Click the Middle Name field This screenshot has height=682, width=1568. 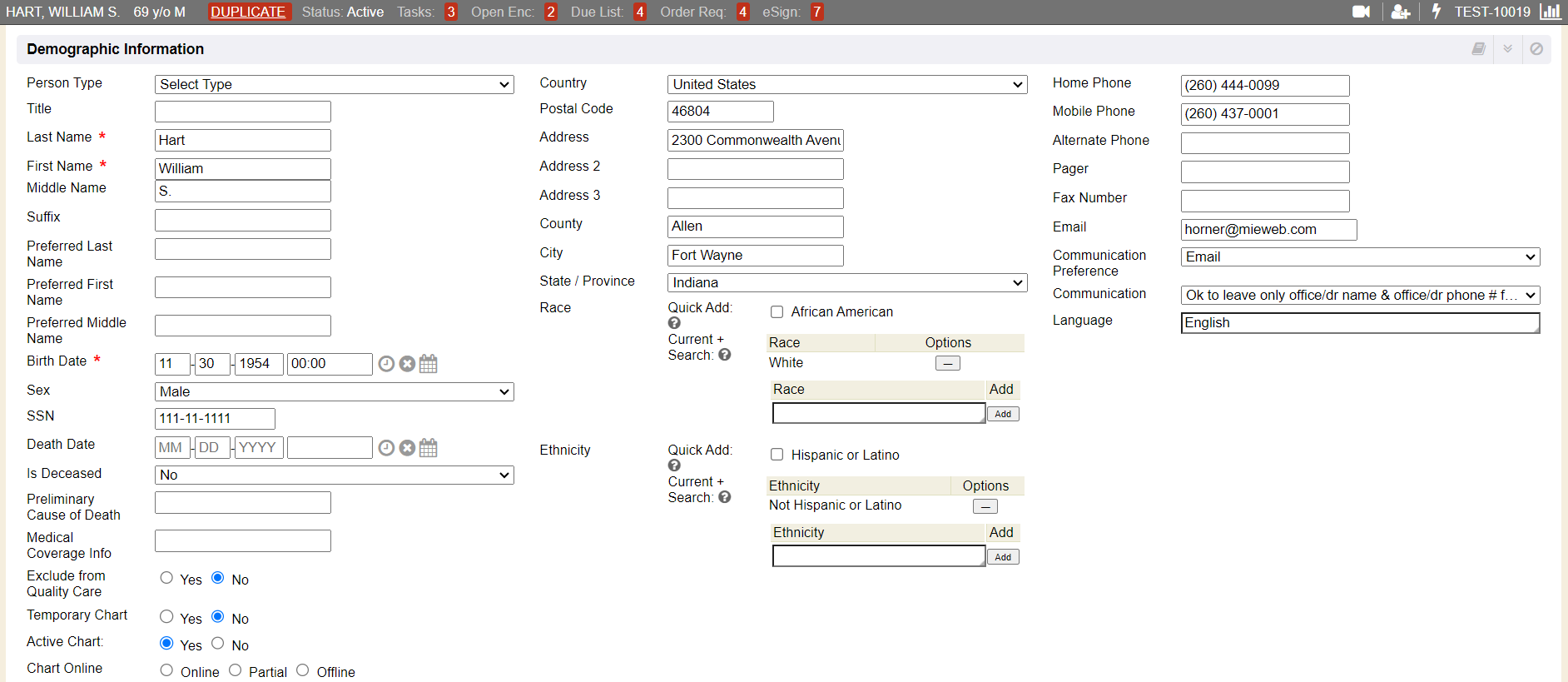click(x=243, y=191)
